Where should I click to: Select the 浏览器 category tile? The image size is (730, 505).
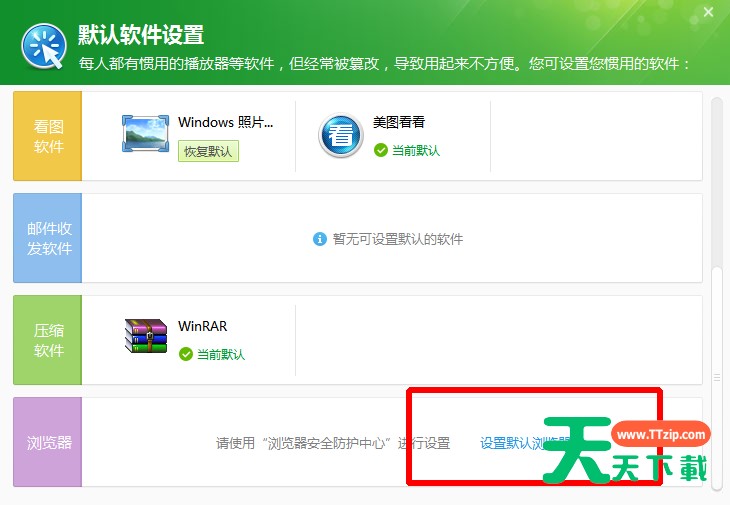(47, 442)
